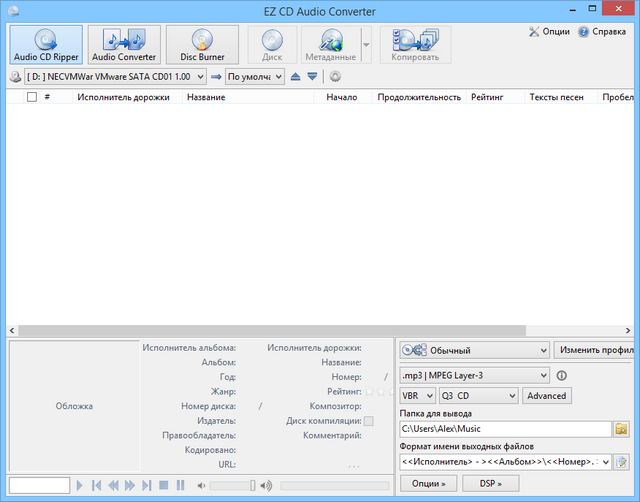640x502 pixels.
Task: Click the Advanced encoder settings button
Action: 546,396
